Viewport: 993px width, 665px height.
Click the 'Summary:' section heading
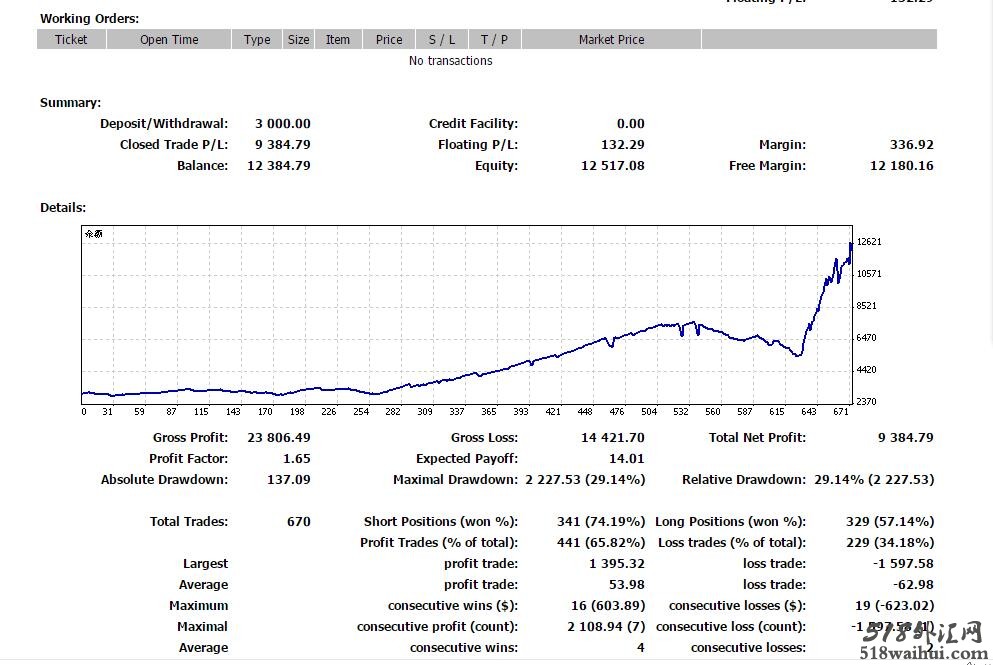(70, 103)
